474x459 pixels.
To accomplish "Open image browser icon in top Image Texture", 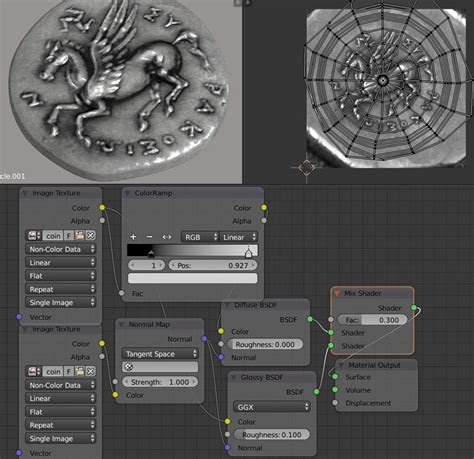I will (x=34, y=236).
